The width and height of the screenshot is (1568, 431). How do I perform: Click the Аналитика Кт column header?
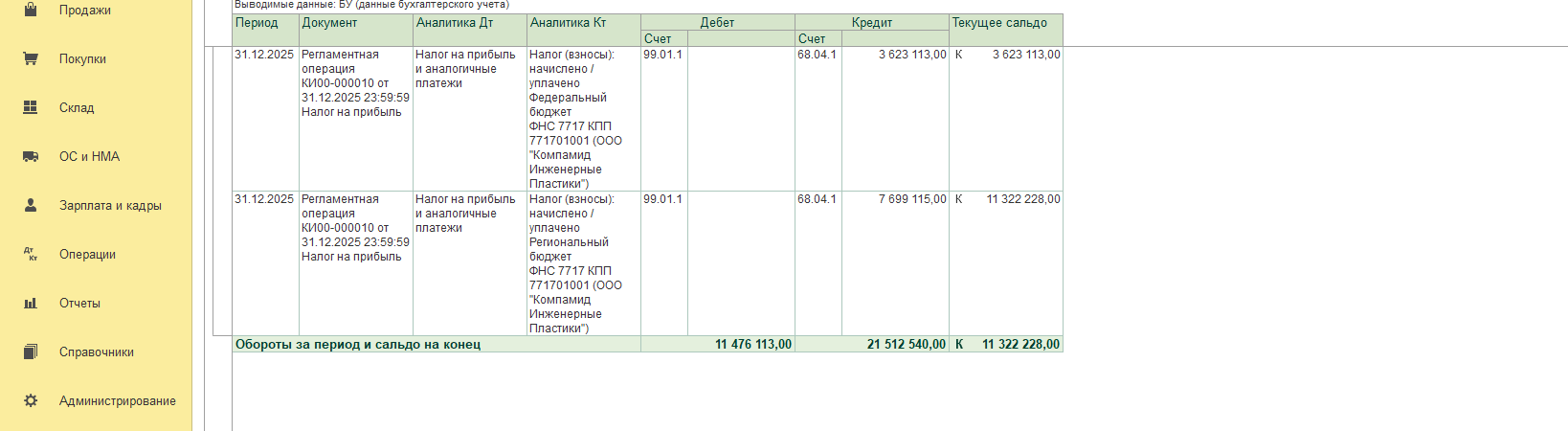click(569, 23)
